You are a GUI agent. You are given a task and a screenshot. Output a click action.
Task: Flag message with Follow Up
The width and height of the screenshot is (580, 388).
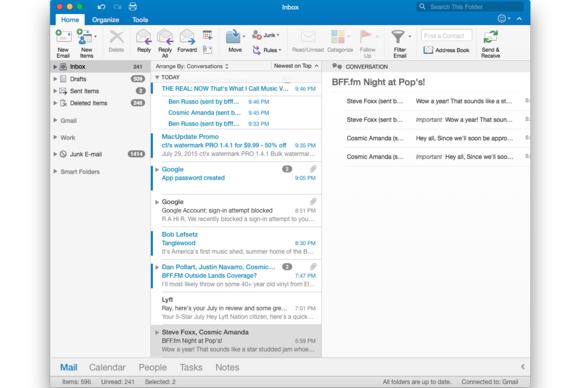[x=367, y=43]
